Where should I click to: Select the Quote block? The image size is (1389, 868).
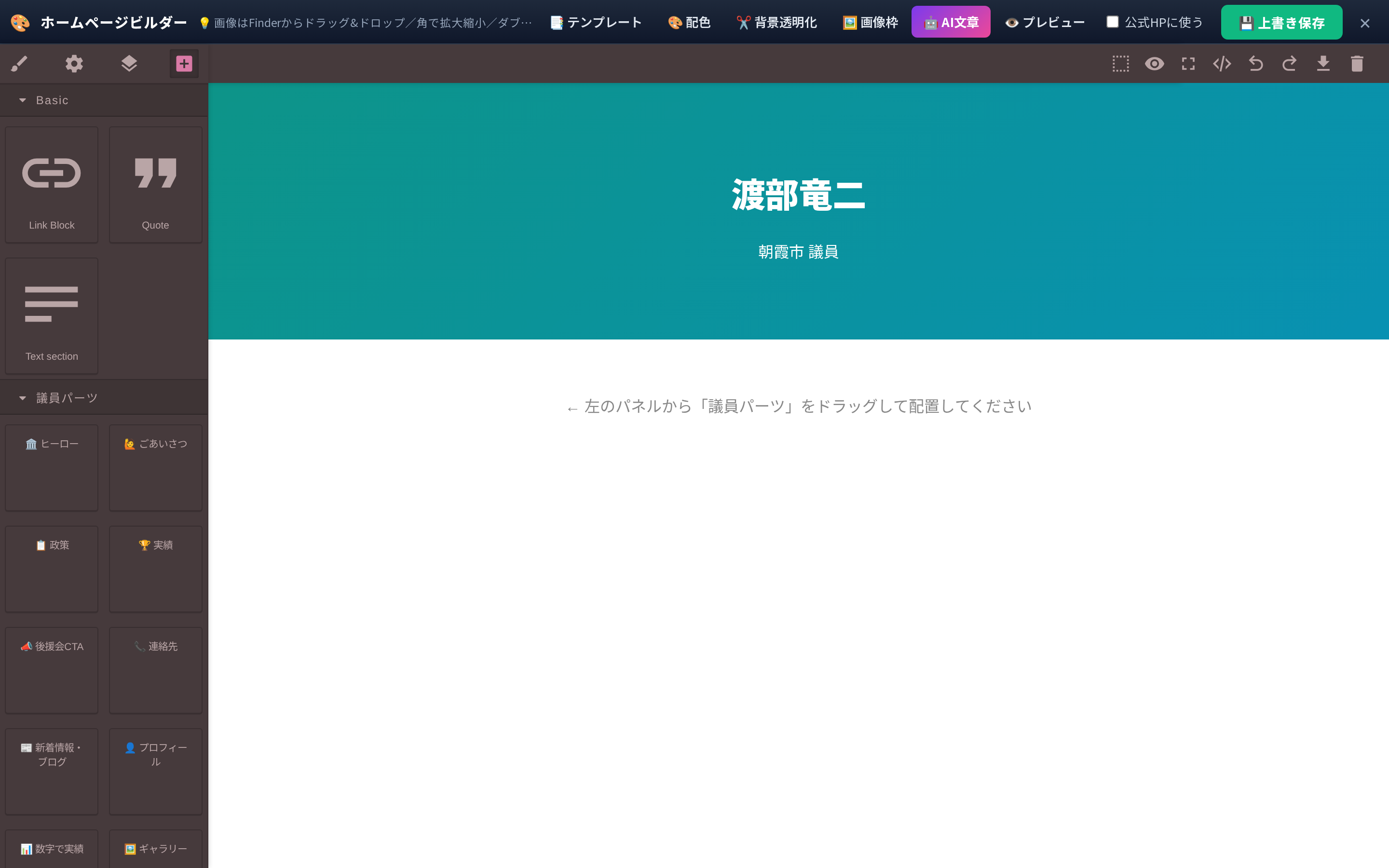[x=156, y=185]
